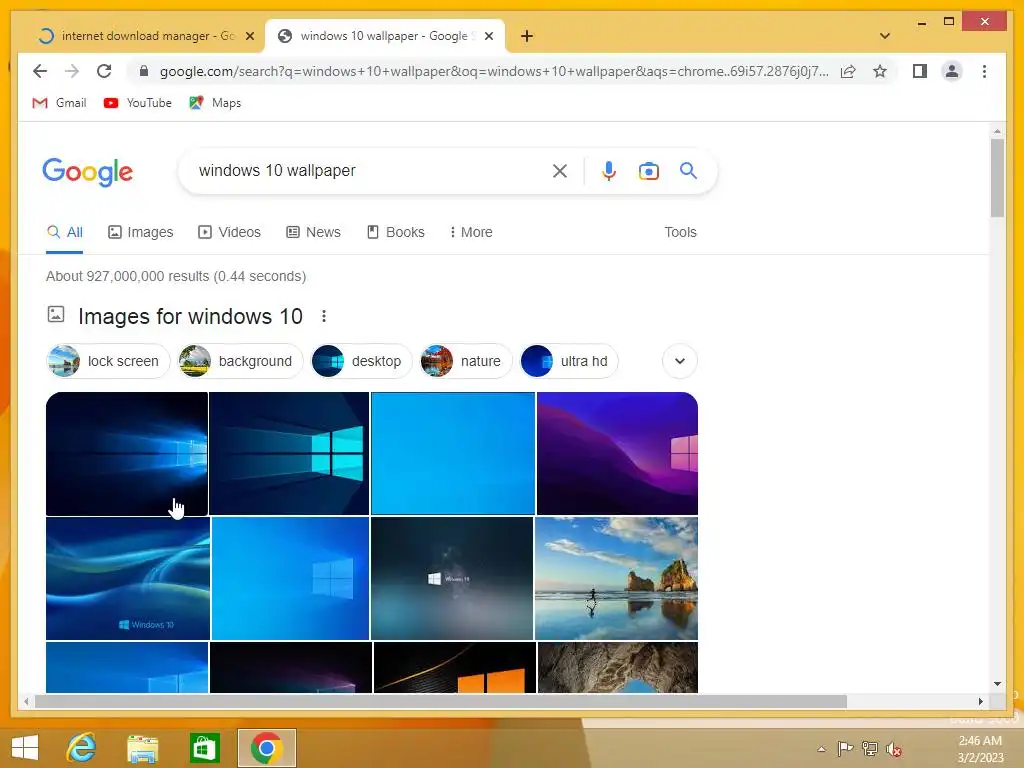This screenshot has width=1024, height=768.
Task: Select the background filter chip
Action: [x=240, y=361]
